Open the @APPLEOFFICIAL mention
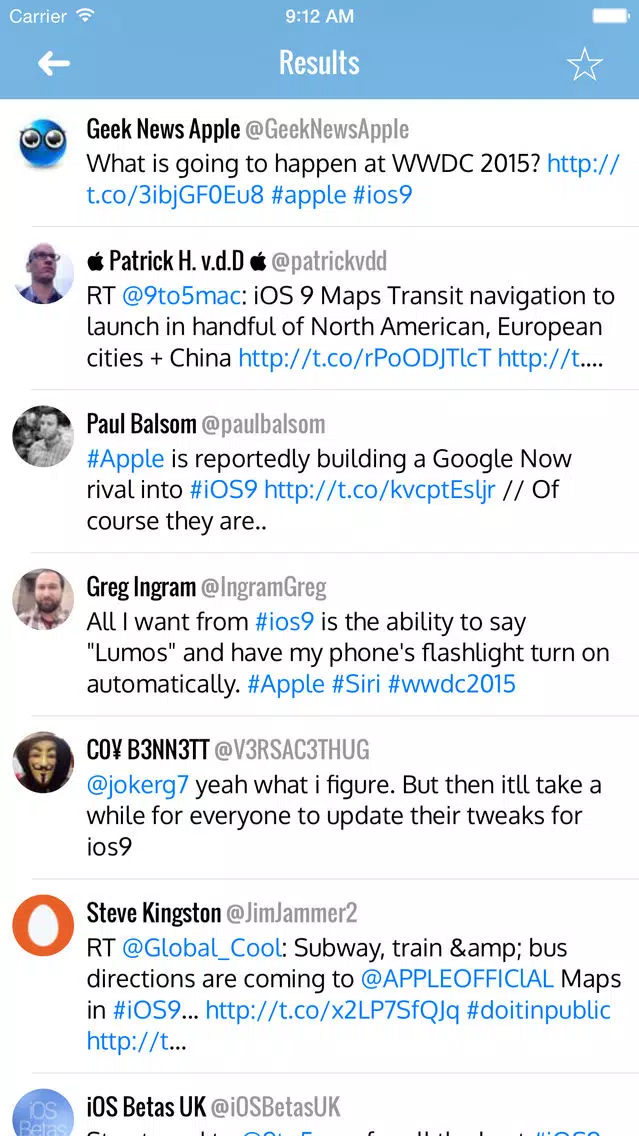The image size is (639, 1136). coord(457,979)
